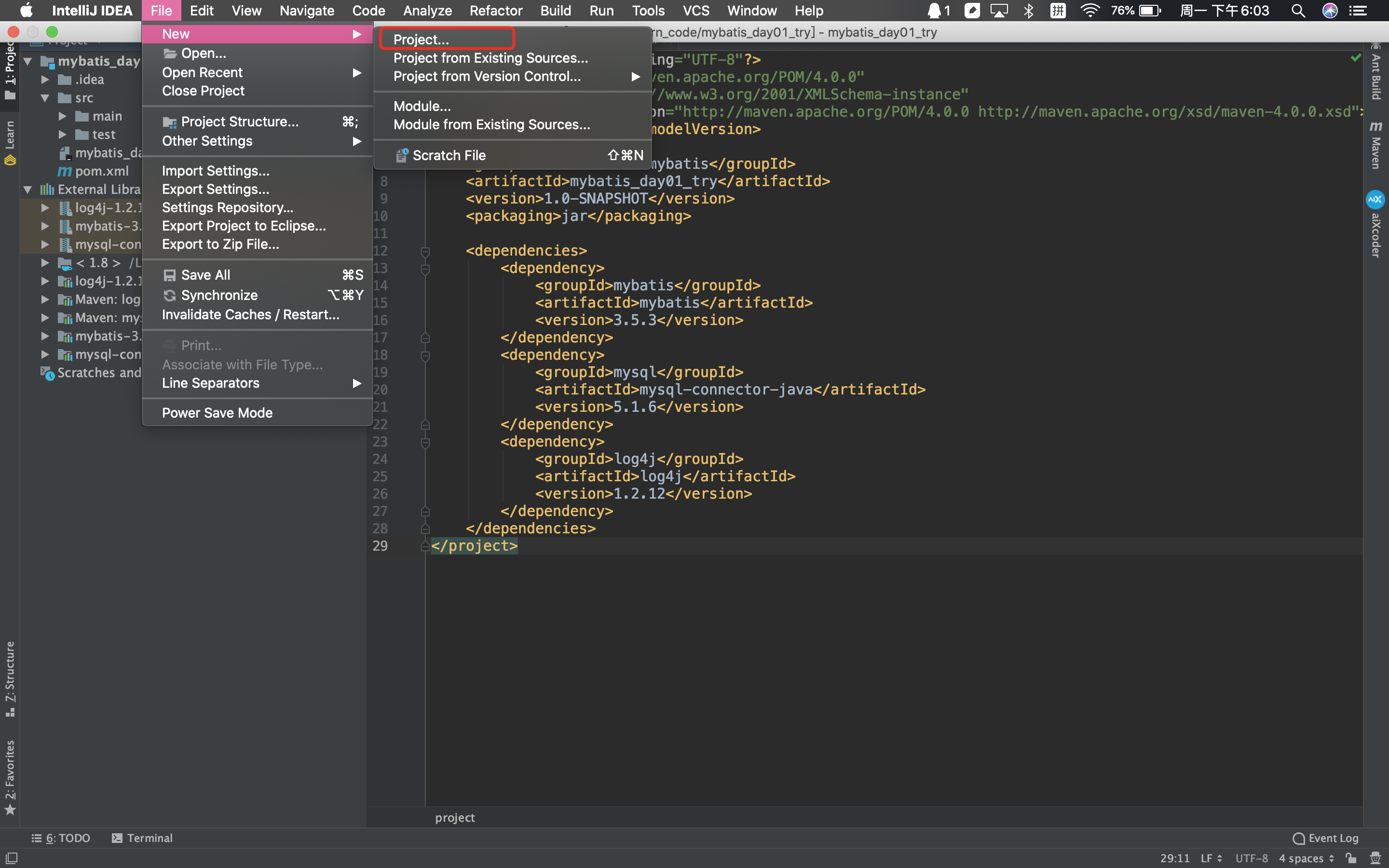This screenshot has width=1389, height=868.
Task: Open macOS Spotlight search
Action: click(x=1298, y=10)
